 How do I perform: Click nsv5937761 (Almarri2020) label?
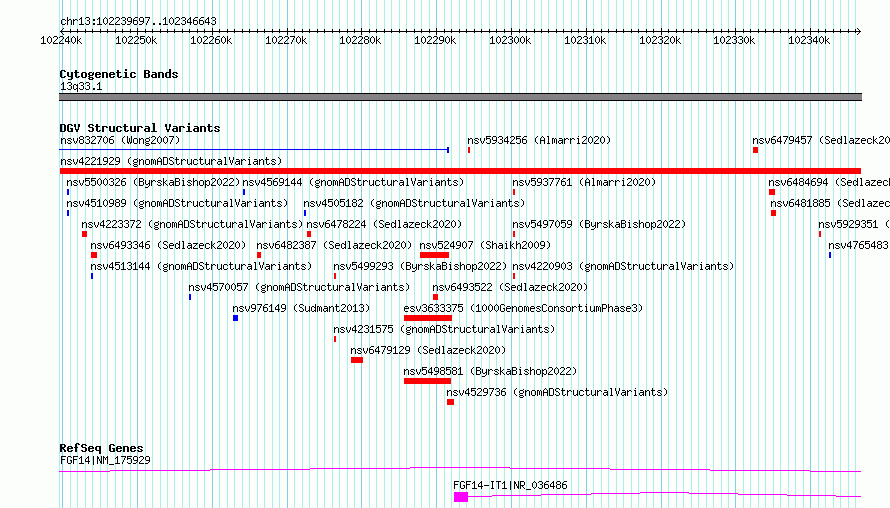point(584,182)
